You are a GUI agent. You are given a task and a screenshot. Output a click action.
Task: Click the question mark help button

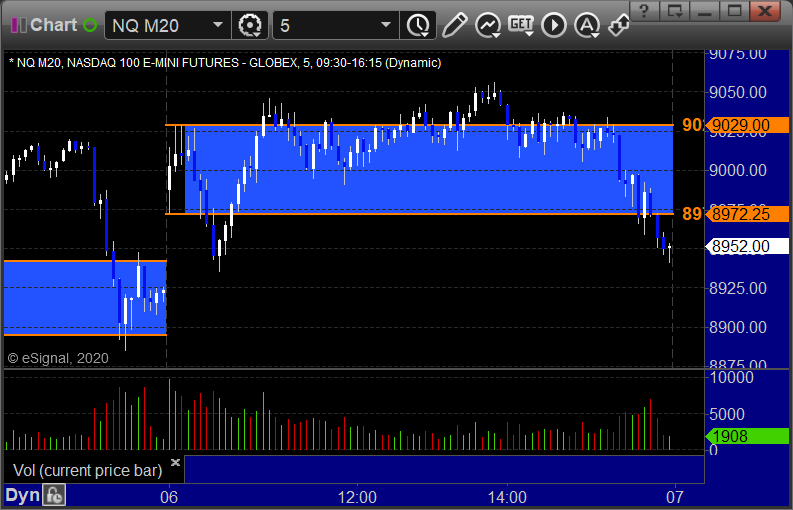pyautogui.click(x=644, y=11)
